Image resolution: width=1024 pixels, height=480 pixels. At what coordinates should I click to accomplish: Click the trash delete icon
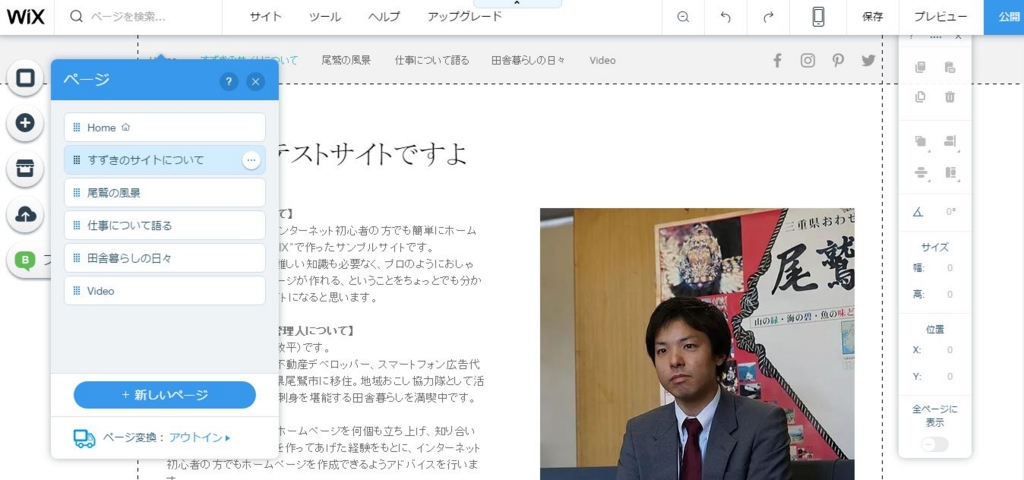point(950,97)
